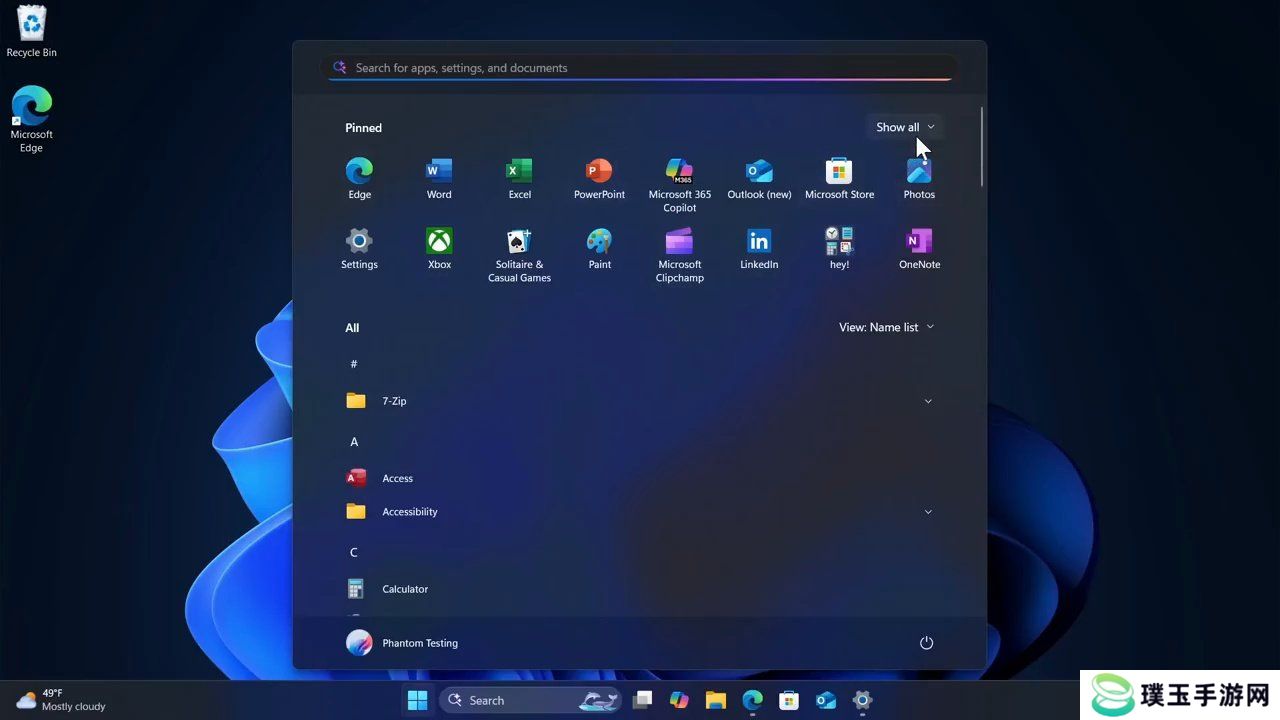Launch PowerPoint from pinned apps
Image resolution: width=1280 pixels, height=720 pixels.
click(x=599, y=179)
